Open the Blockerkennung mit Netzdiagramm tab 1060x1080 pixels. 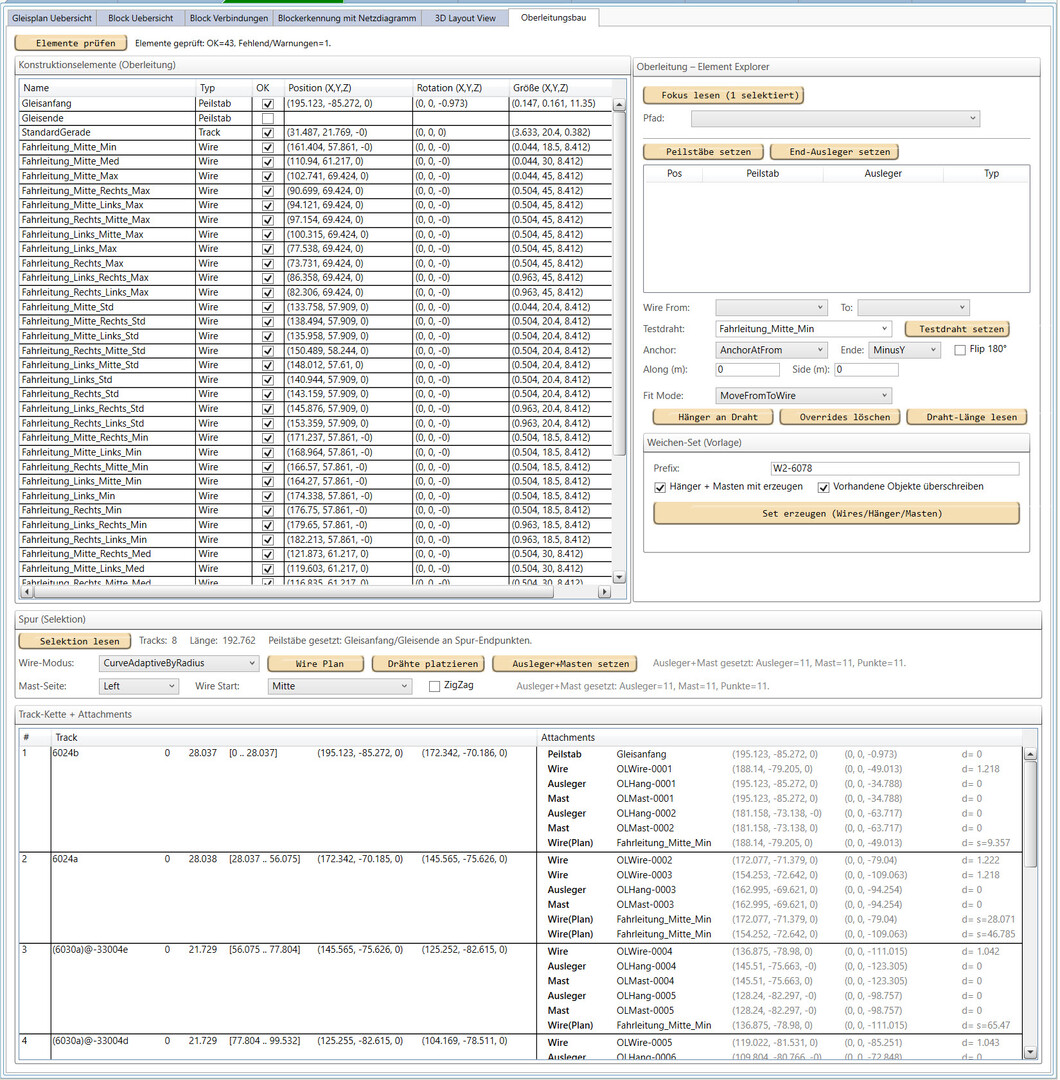(347, 18)
